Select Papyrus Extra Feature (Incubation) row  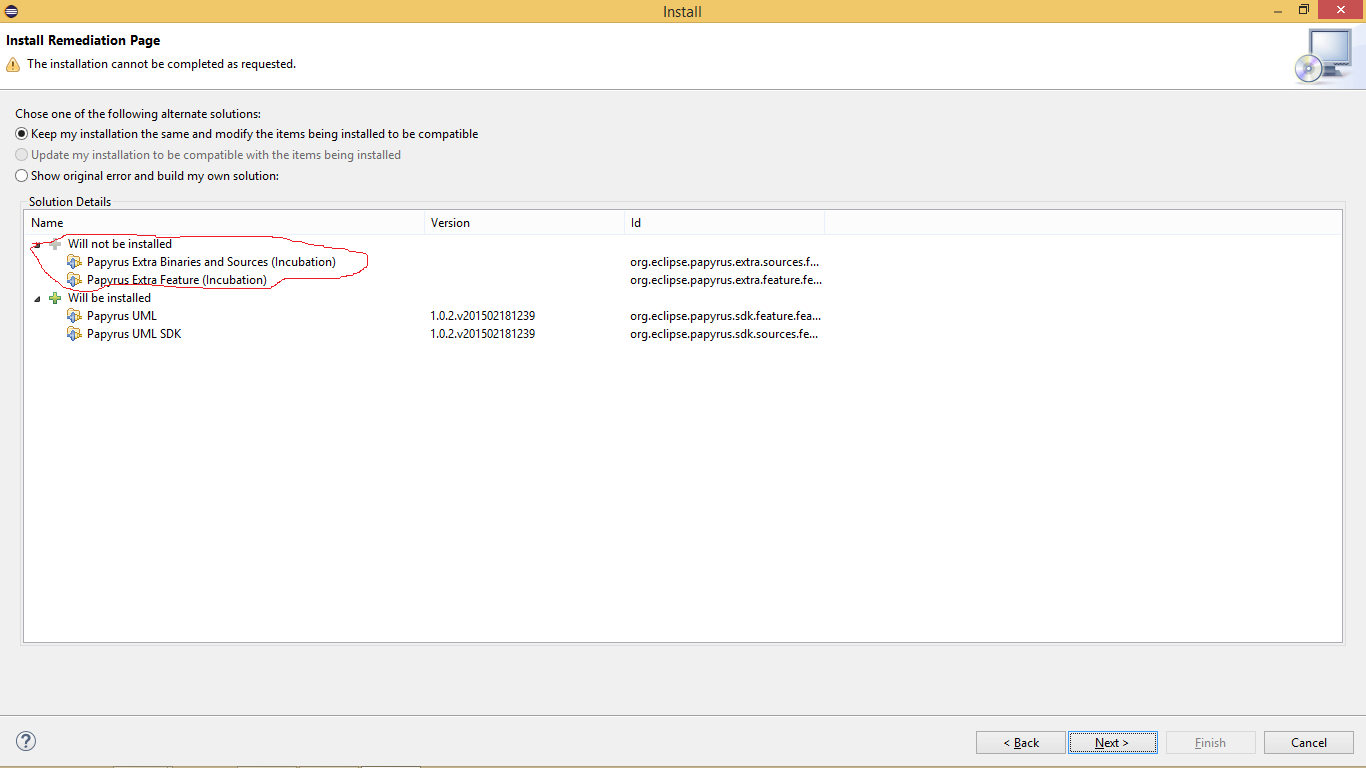coord(177,280)
